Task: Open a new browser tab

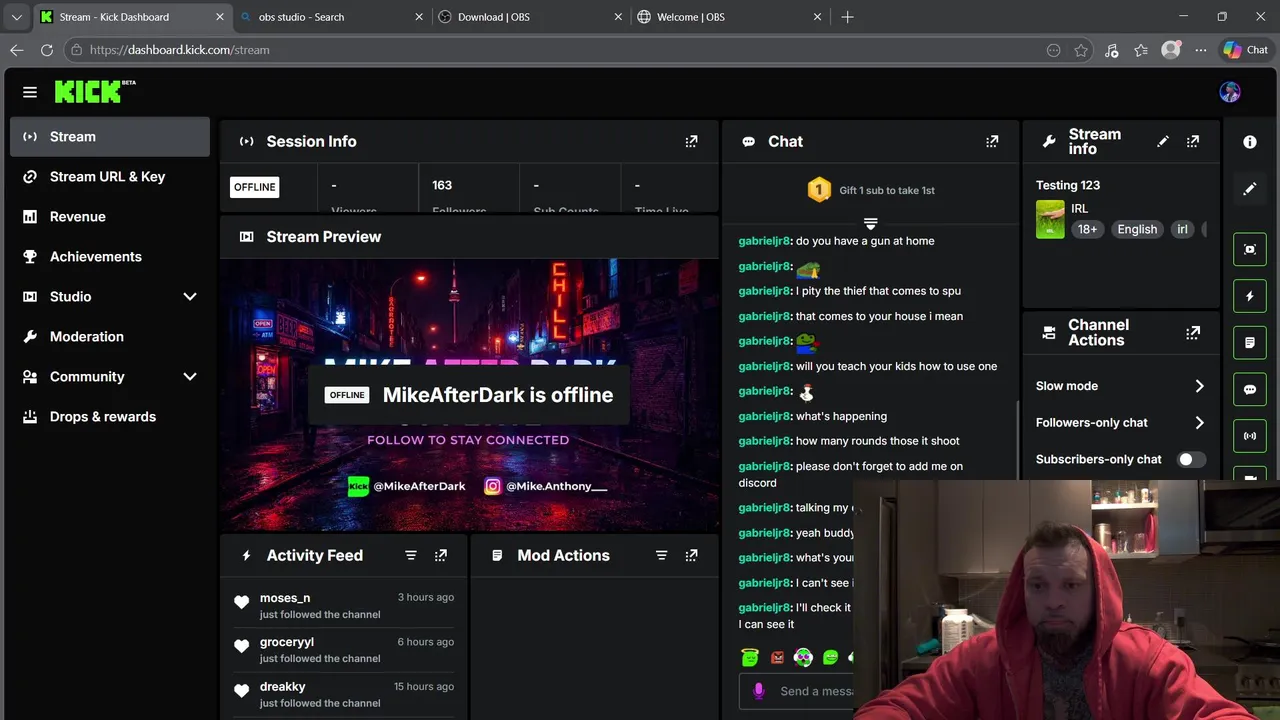Action: pyautogui.click(x=847, y=17)
